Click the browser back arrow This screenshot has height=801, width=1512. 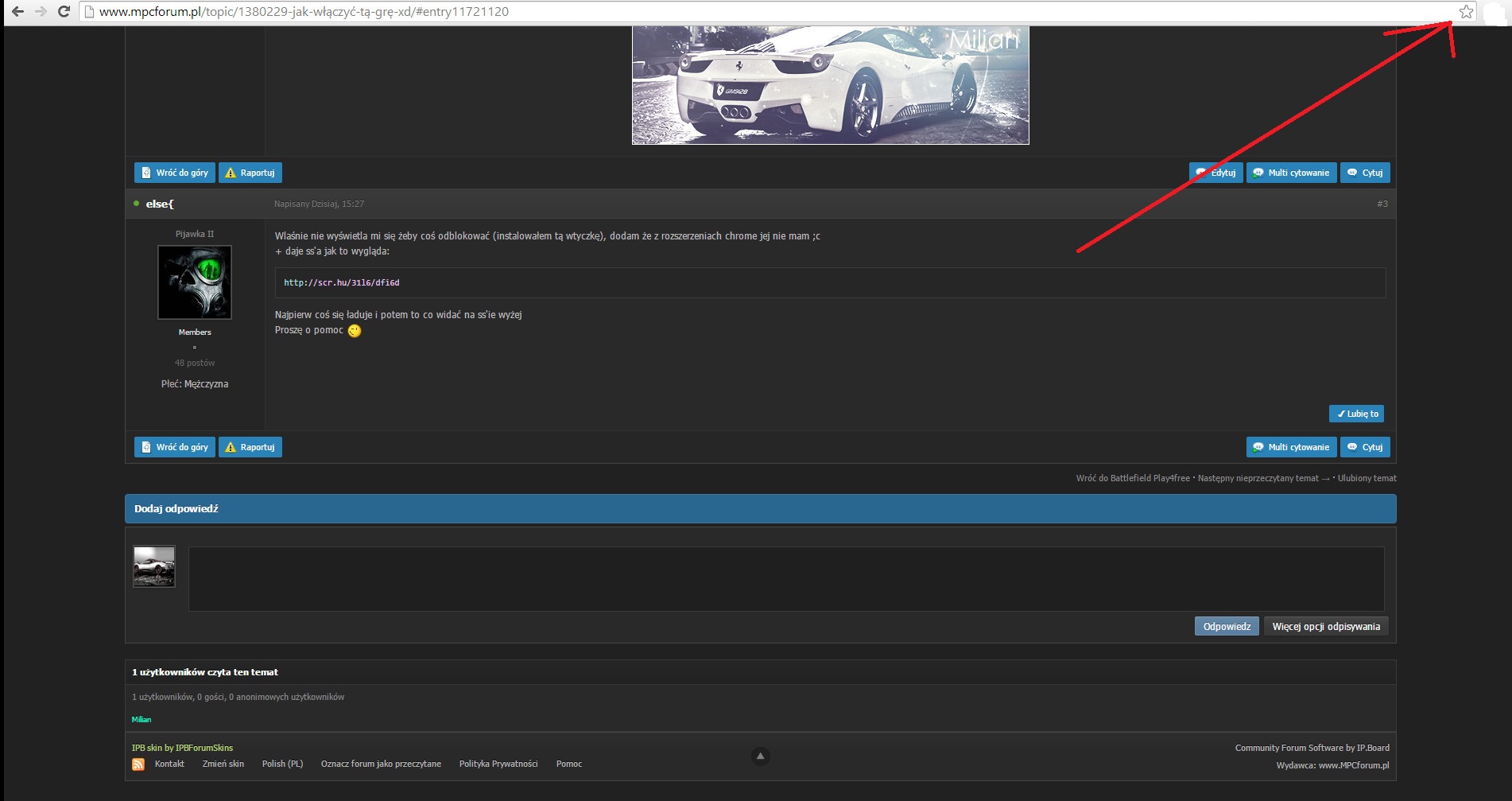[17, 12]
